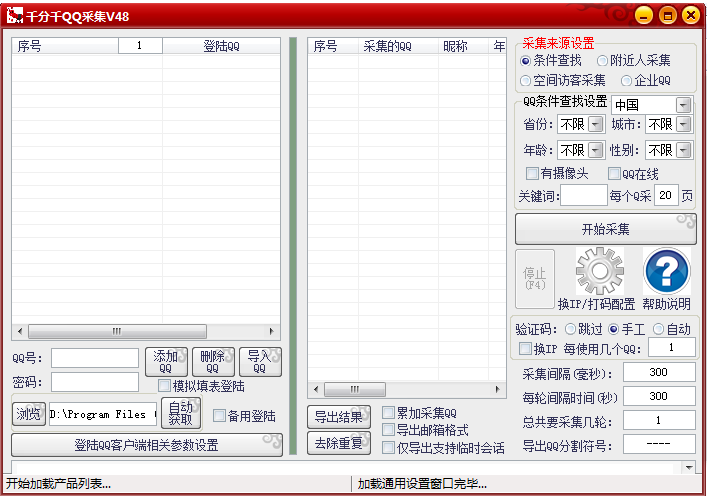Click the 采集间隔(毫秒) field
The width and height of the screenshot is (710, 499).
click(659, 372)
